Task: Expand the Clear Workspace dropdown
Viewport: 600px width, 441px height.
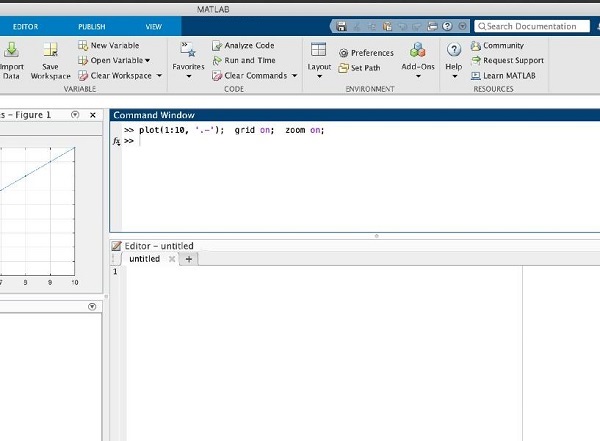Action: (158, 75)
